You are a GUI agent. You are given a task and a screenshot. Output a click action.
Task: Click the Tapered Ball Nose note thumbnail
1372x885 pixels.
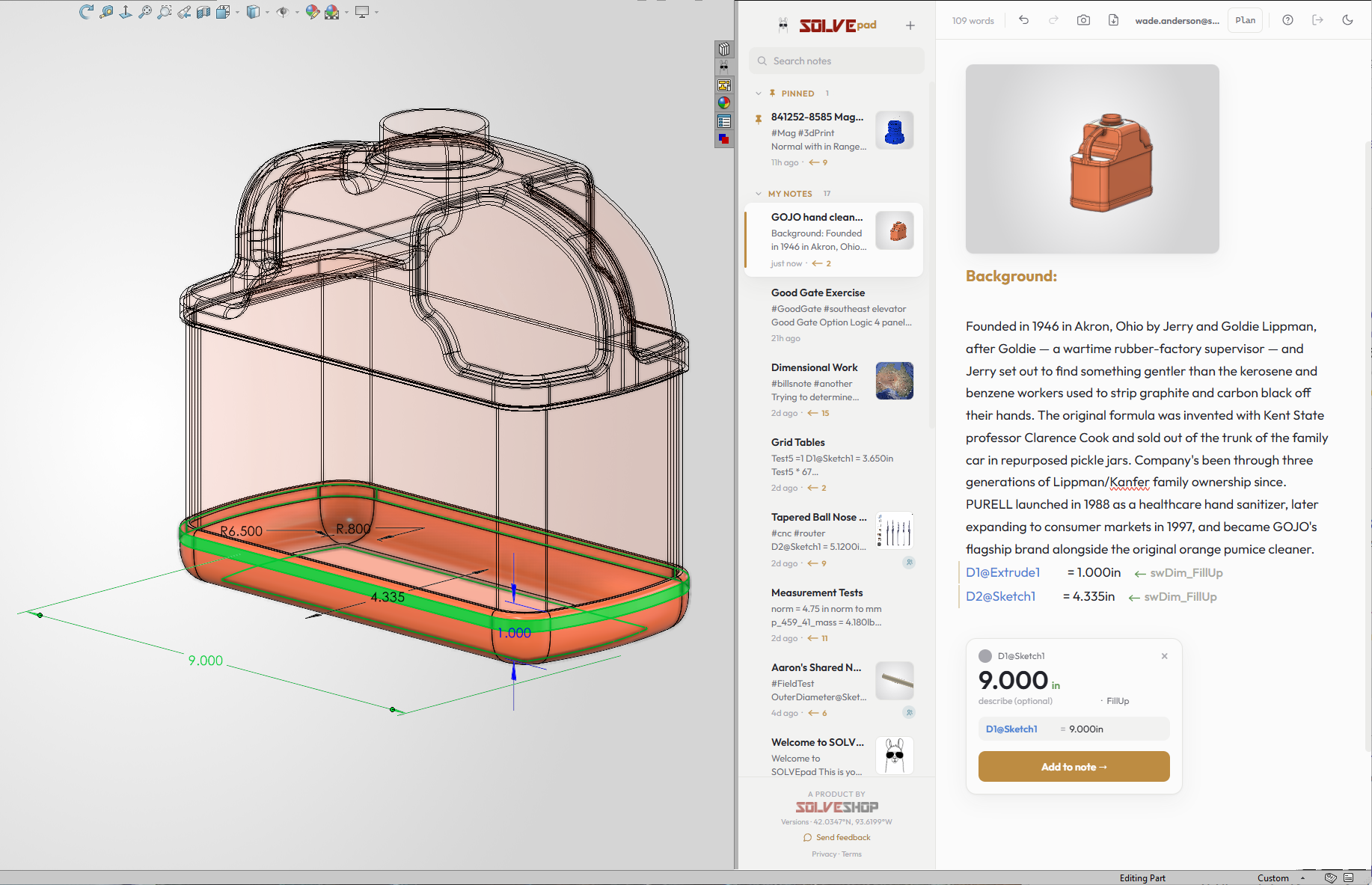tap(895, 530)
